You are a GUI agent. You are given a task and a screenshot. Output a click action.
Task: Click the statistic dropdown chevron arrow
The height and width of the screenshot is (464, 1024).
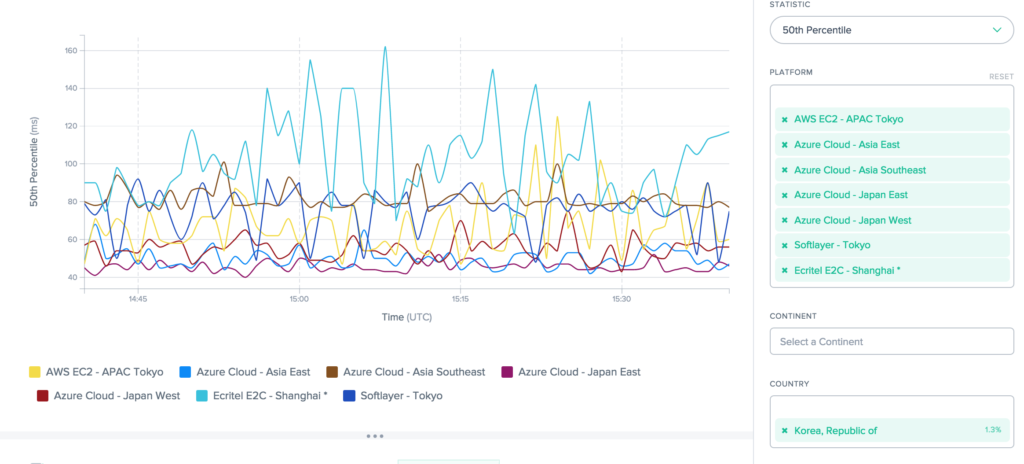pos(996,30)
